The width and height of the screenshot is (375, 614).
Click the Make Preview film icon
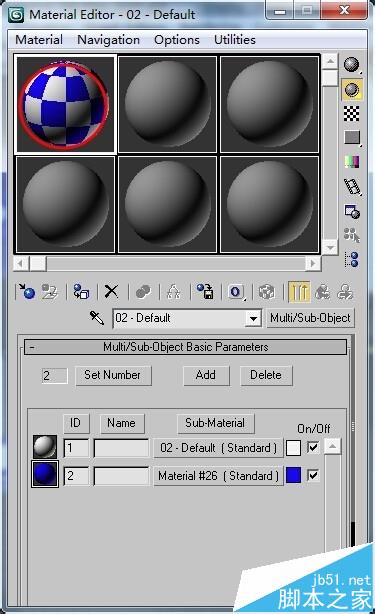coord(352,186)
